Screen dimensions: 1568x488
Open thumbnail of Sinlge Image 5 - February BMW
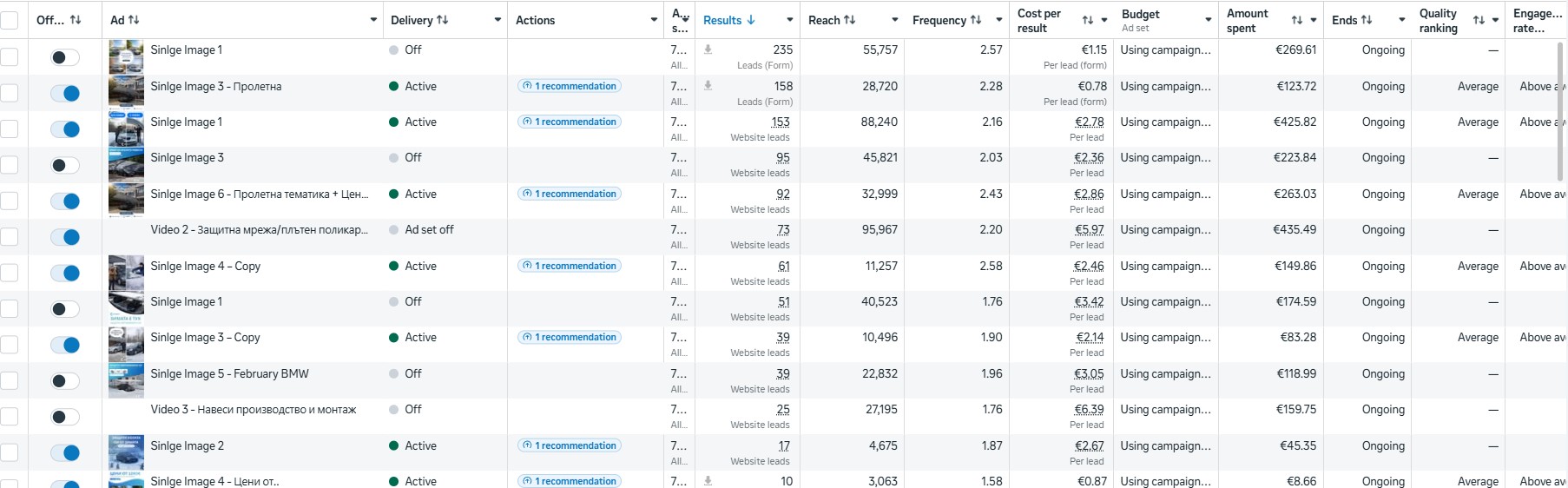[126, 380]
